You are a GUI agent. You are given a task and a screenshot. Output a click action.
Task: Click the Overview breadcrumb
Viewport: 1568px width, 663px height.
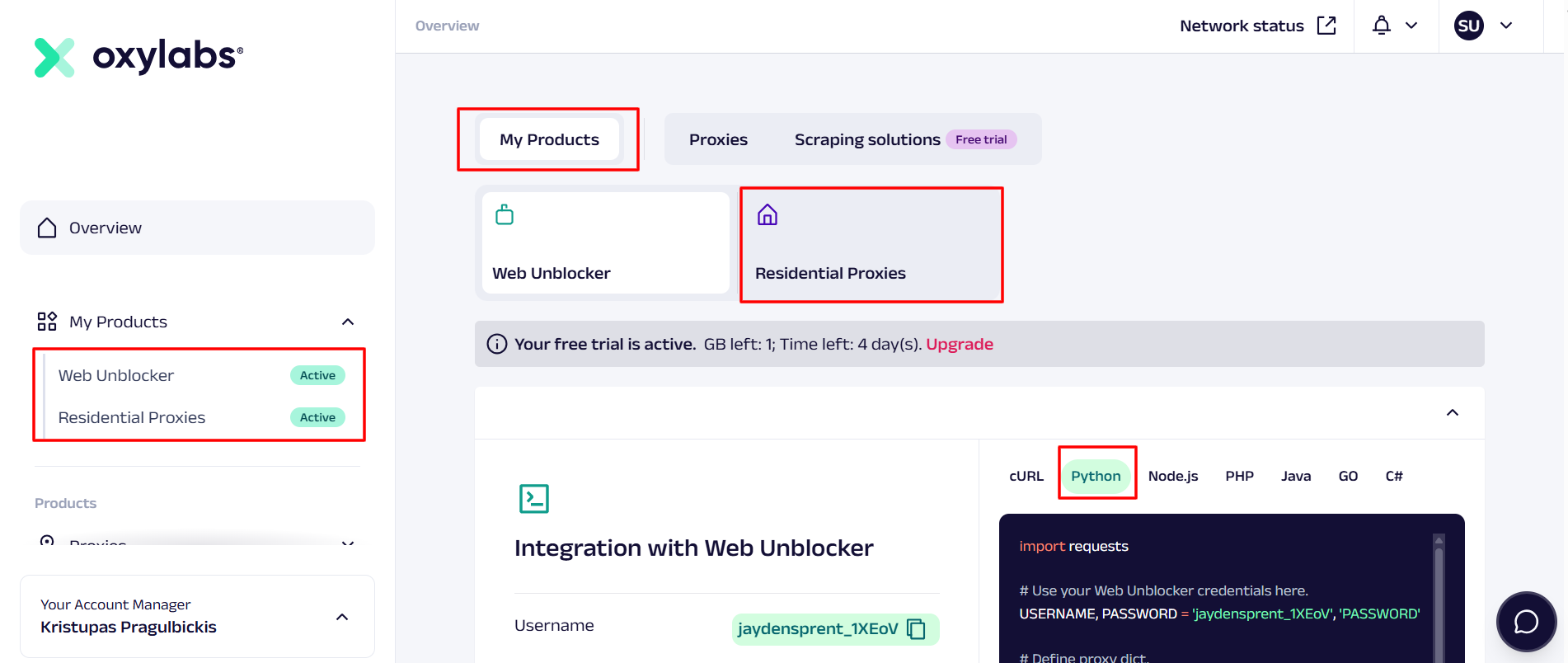[x=447, y=26]
